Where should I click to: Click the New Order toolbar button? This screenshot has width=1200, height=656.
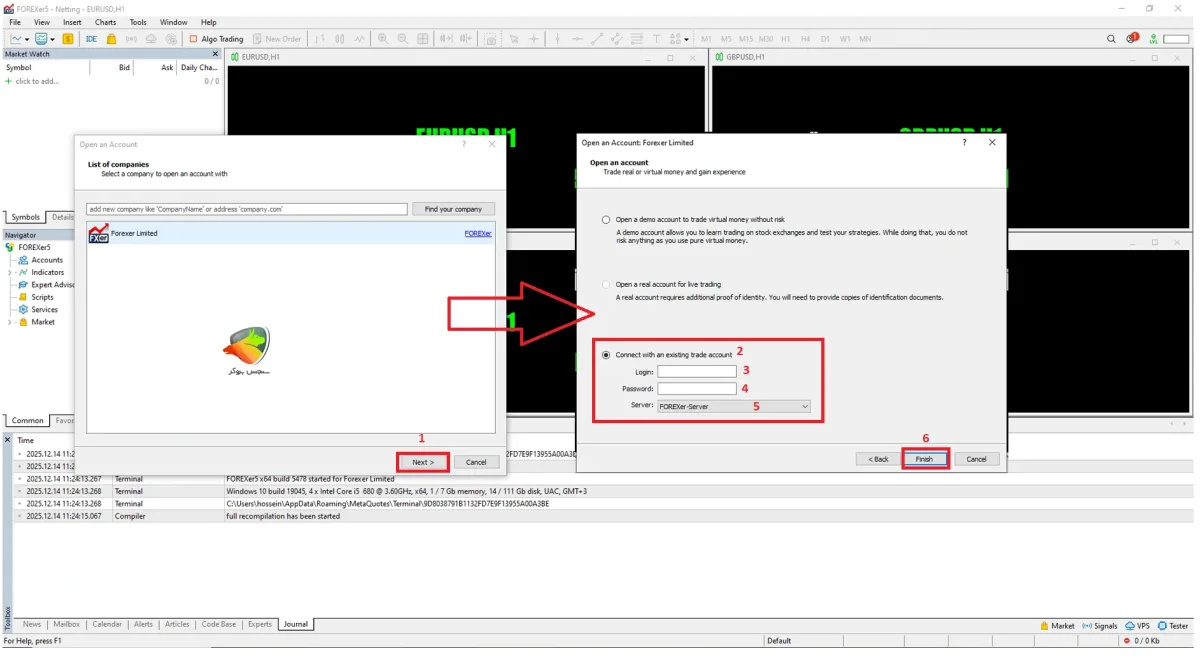coord(277,39)
